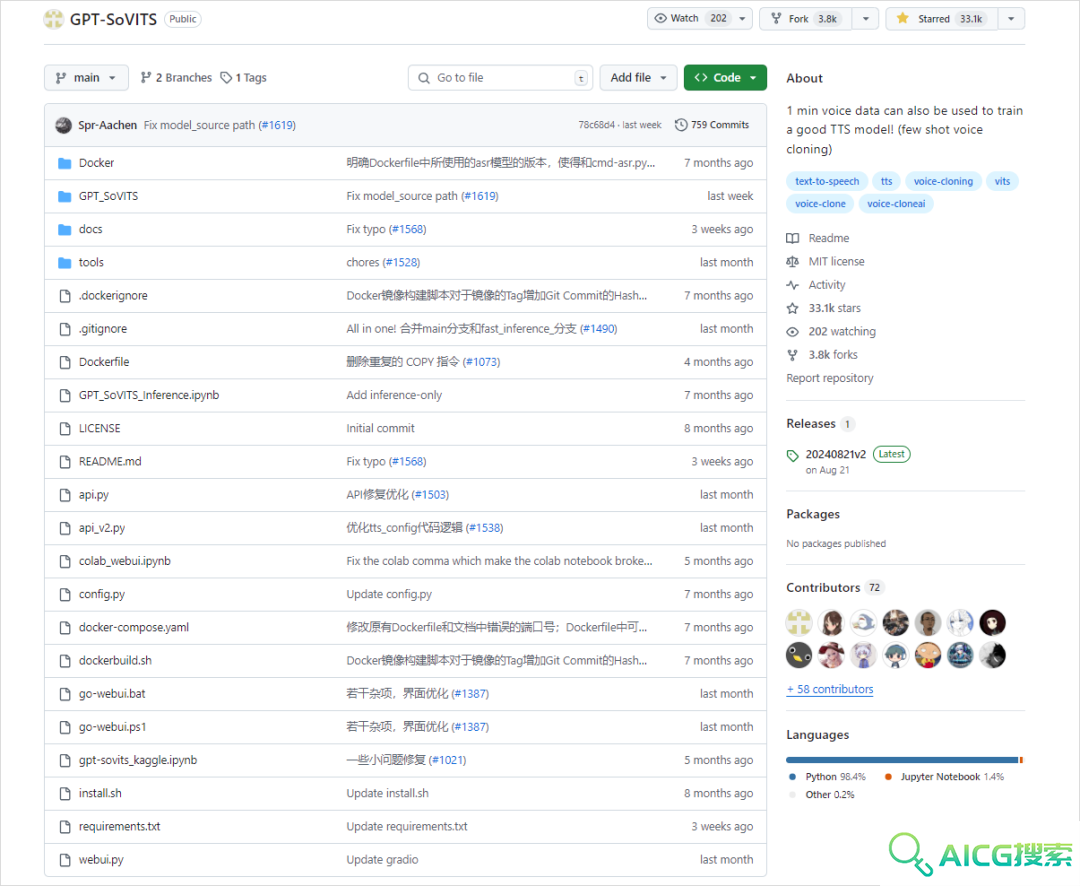The height and width of the screenshot is (886, 1080).
Task: Click the docs folder icon
Action: tap(65, 229)
